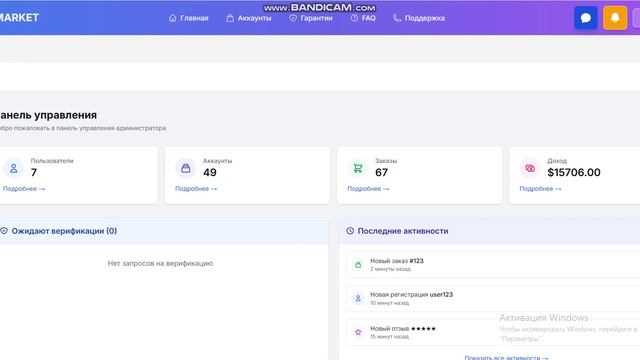The width and height of the screenshot is (640, 360).
Task: Click the shield icon next to Гарантии
Action: click(x=293, y=18)
